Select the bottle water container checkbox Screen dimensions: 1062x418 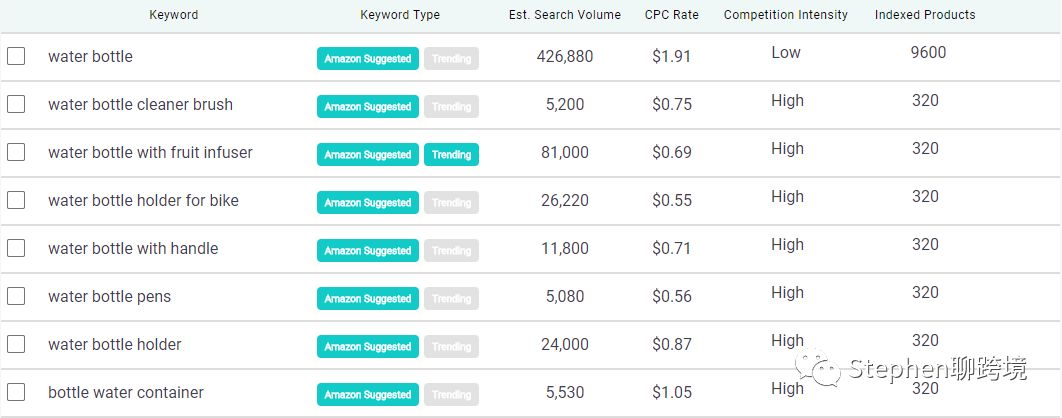[16, 392]
